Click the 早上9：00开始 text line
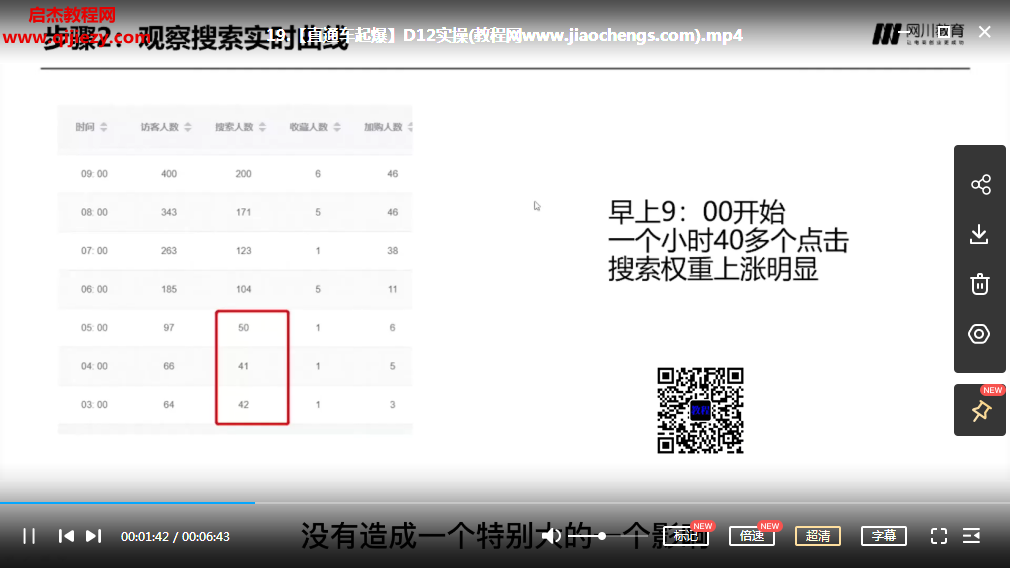The image size is (1010, 568). point(696,212)
